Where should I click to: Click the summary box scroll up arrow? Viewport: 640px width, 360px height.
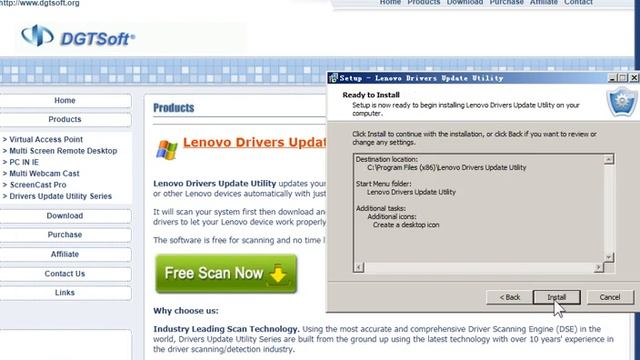coord(609,159)
